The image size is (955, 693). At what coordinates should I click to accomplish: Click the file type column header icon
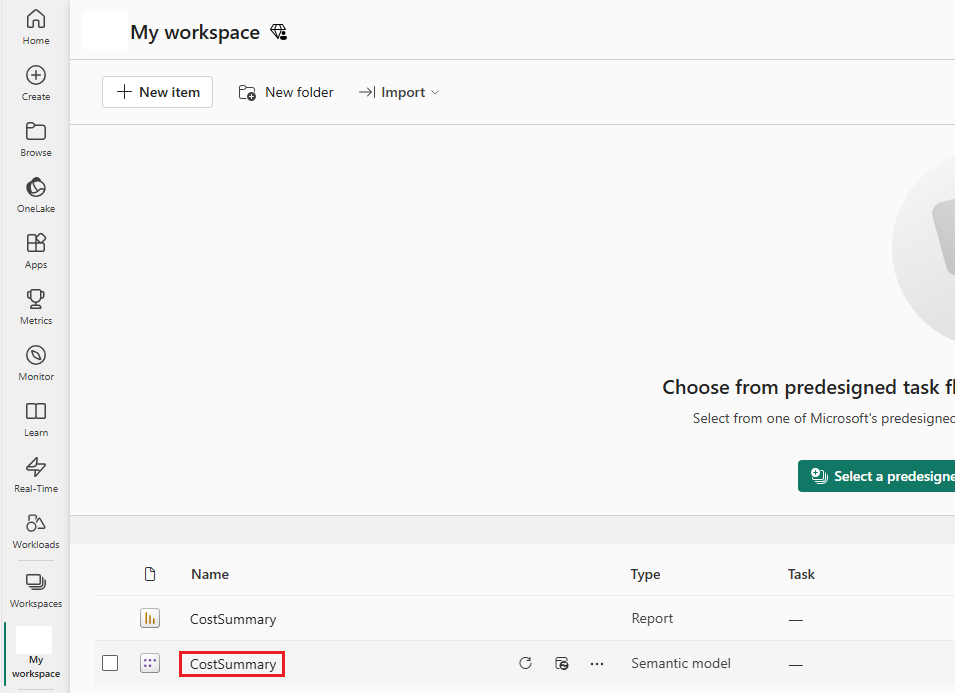pos(150,574)
